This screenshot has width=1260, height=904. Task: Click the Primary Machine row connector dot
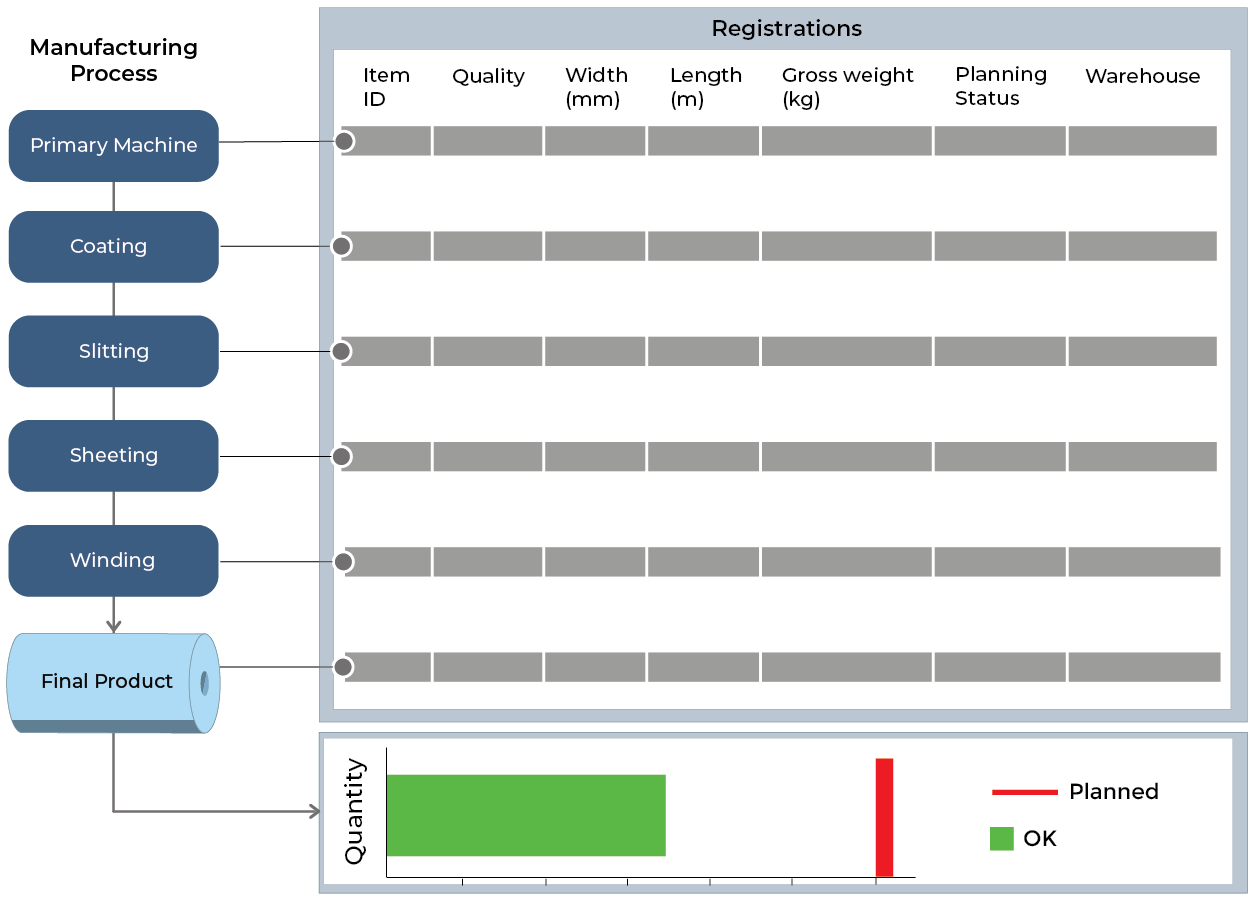344,142
